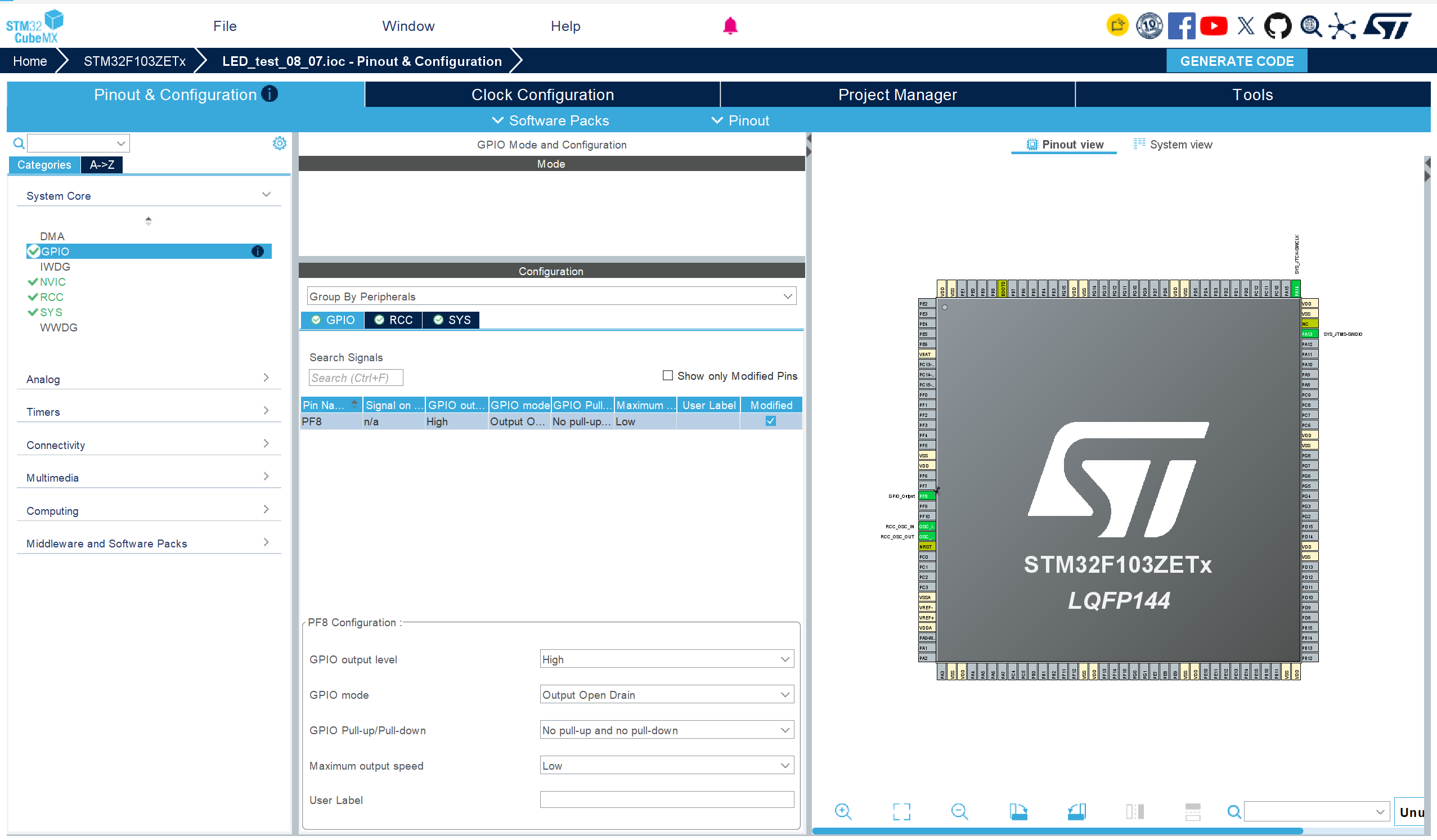Open the 10 years anniversary badge
This screenshot has width=1437, height=840.
[x=1149, y=26]
